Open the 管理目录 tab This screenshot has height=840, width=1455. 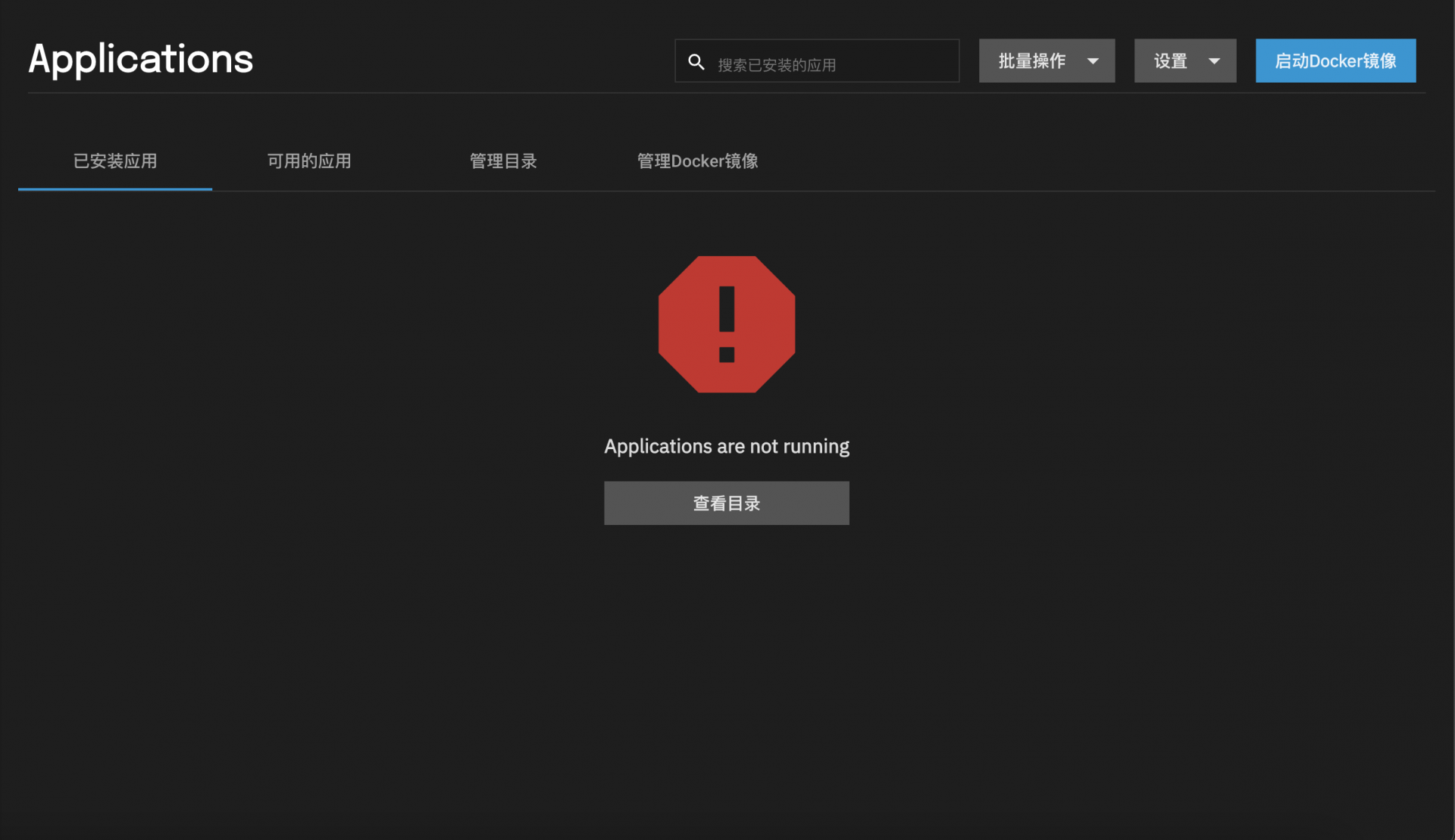pyautogui.click(x=503, y=161)
